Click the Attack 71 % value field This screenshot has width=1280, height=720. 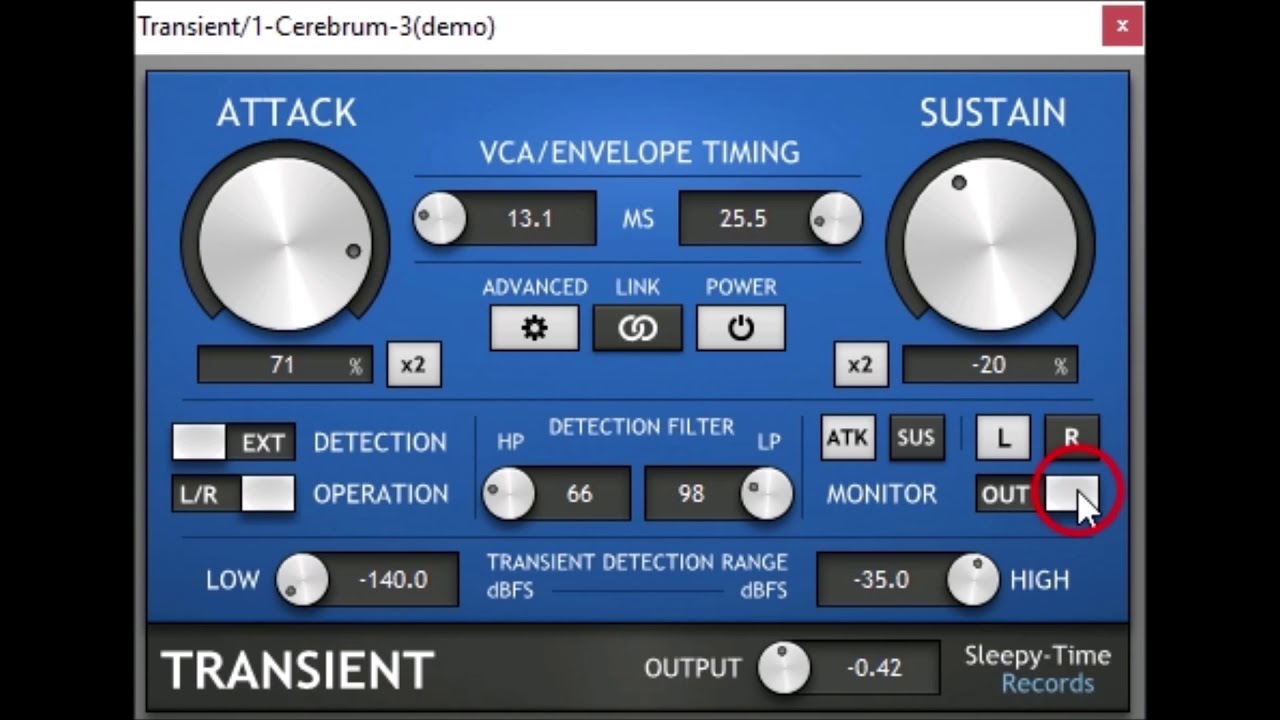[x=285, y=365]
